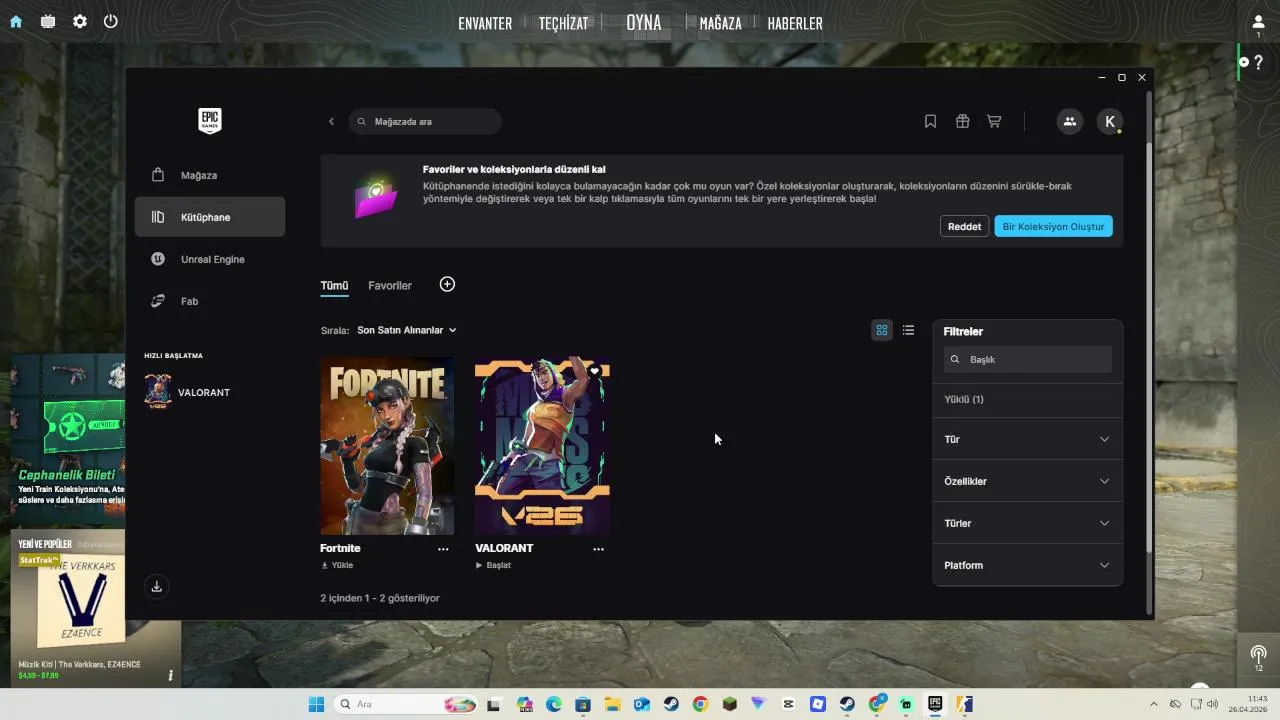Open File Explorer from taskbar

click(612, 704)
